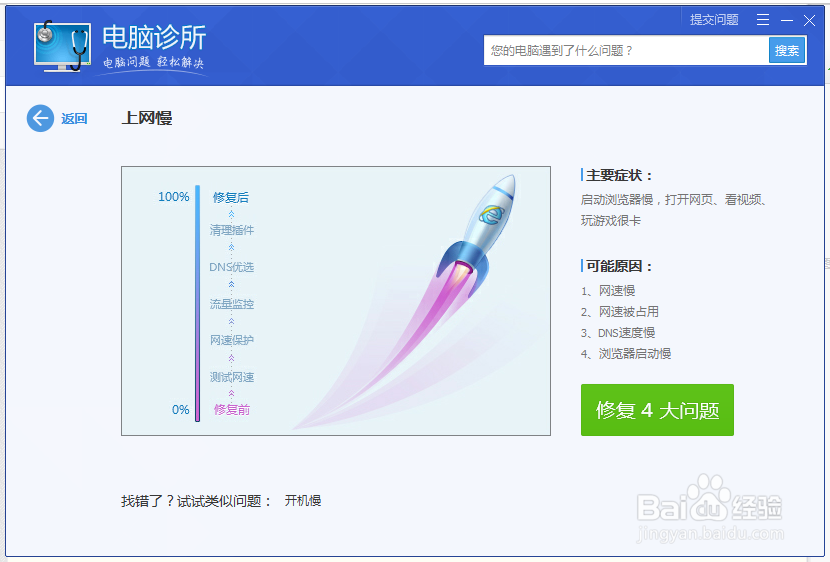Click reason 3、DNS速度慢

(x=618, y=333)
